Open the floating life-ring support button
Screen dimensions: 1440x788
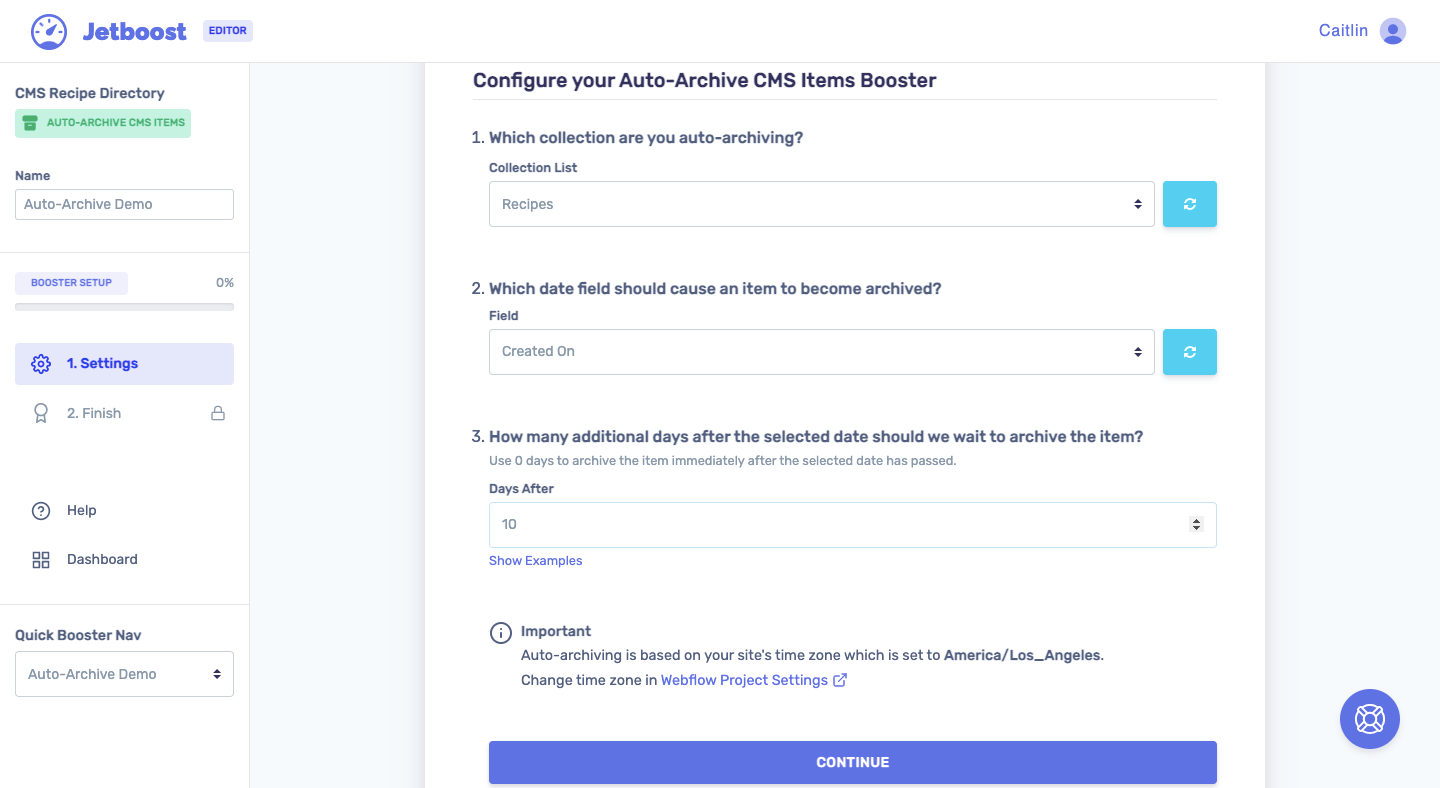[1369, 718]
